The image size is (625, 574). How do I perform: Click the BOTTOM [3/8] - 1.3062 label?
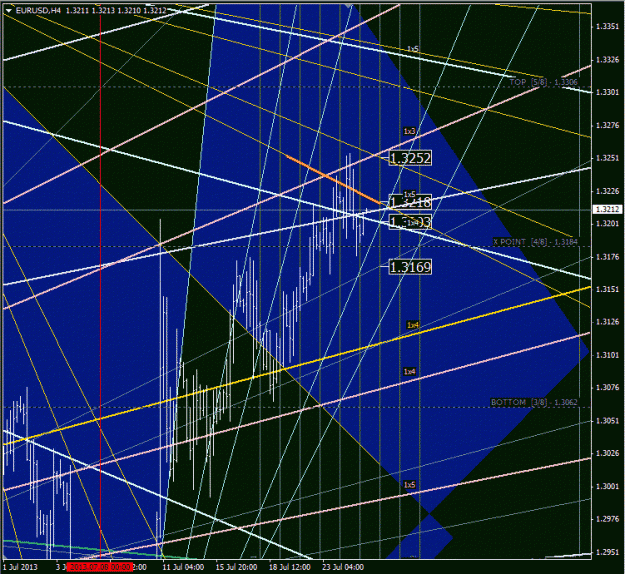[534, 402]
